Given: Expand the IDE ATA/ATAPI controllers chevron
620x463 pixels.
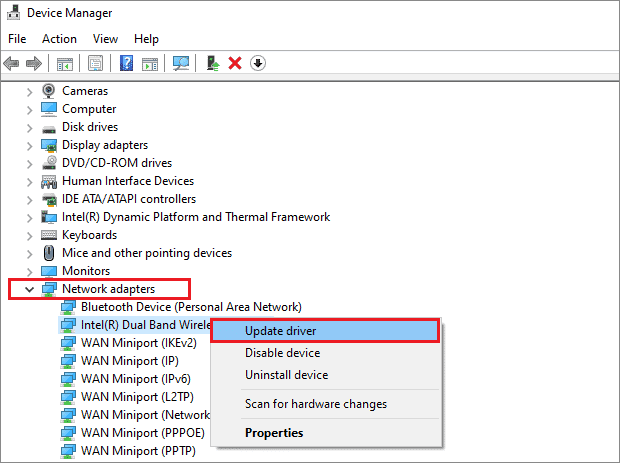Looking at the screenshot, I should tap(29, 200).
